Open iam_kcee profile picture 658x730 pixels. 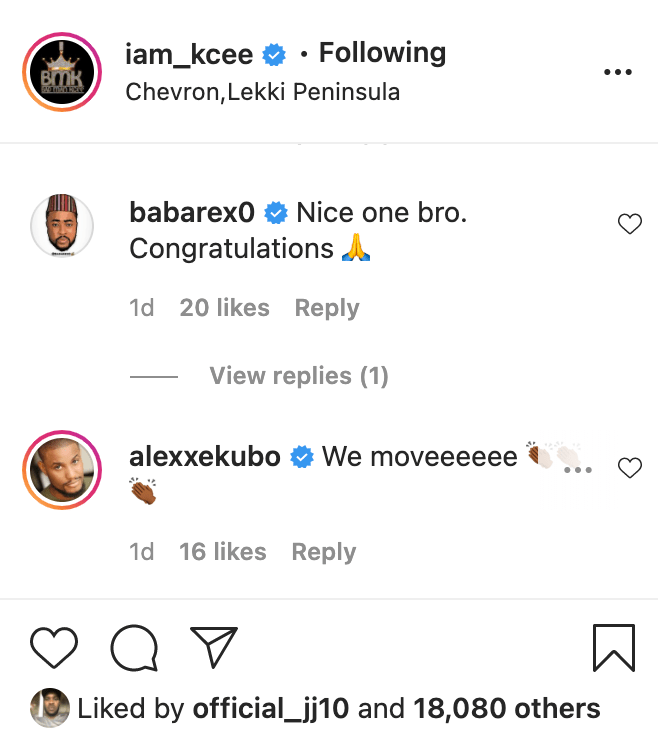coord(62,72)
